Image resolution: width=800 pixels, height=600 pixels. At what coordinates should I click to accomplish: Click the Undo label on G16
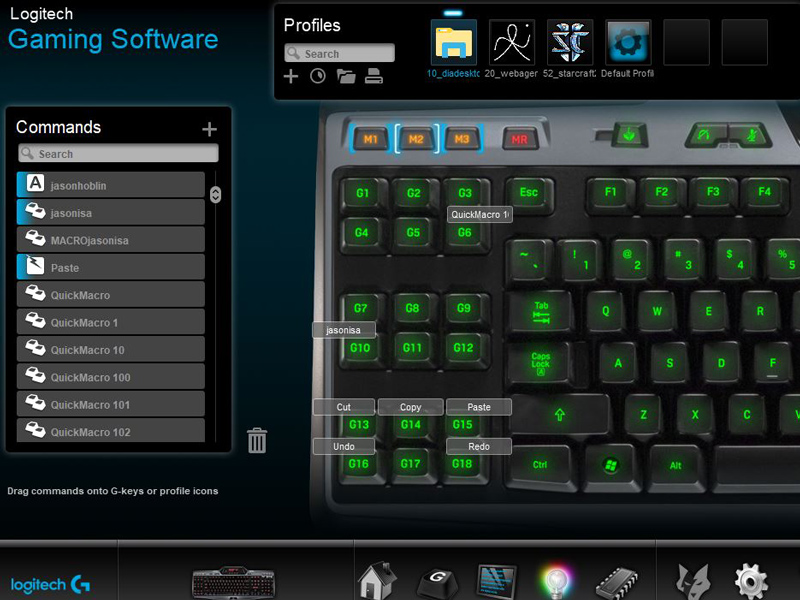(x=343, y=446)
